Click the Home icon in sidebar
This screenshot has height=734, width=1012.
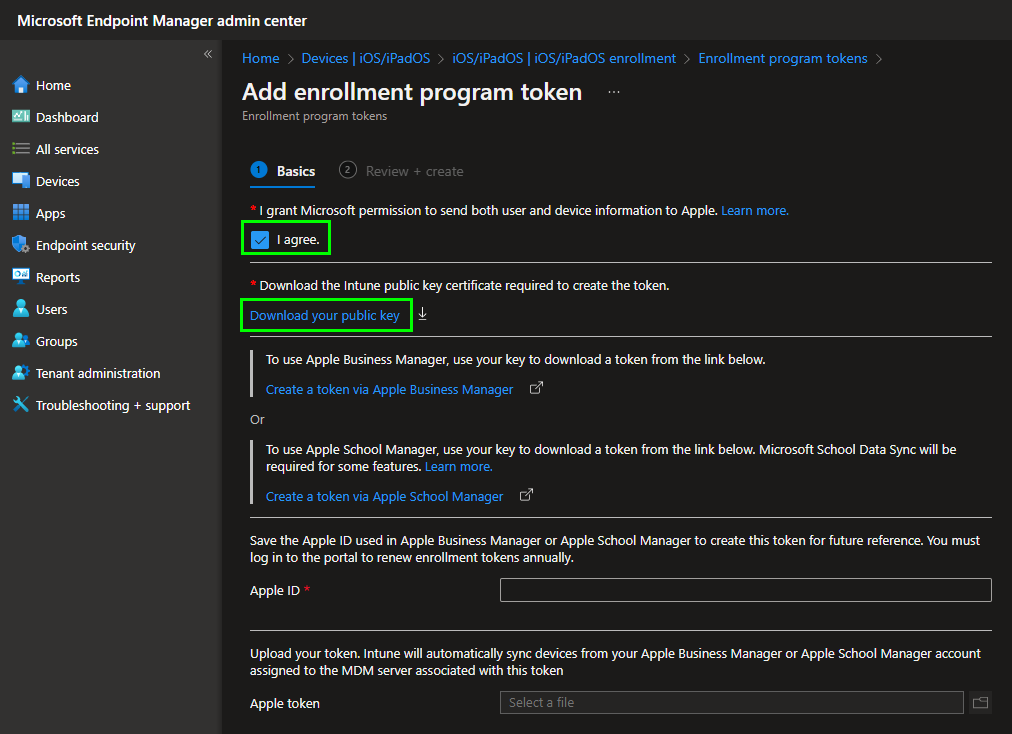click(21, 85)
